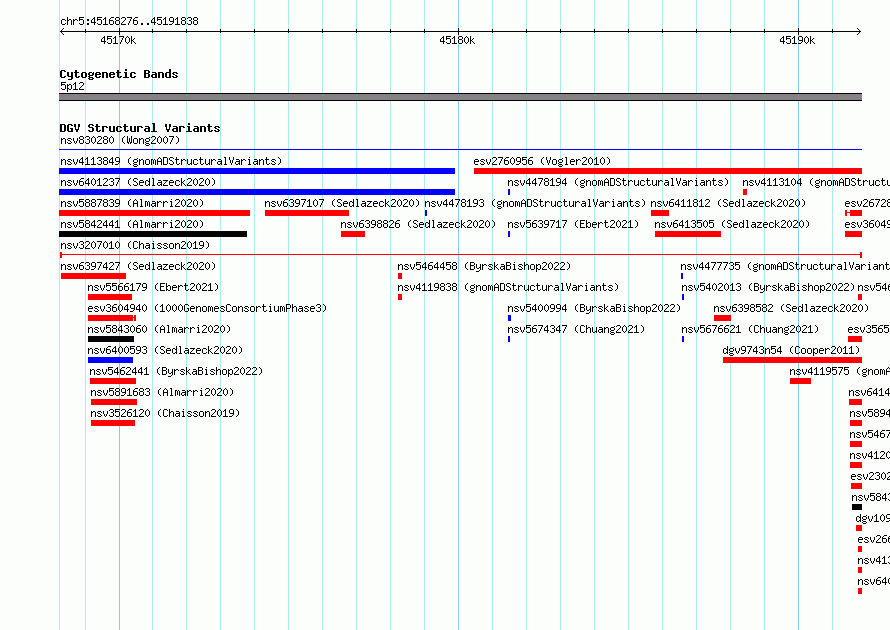Viewport: 890px width, 630px height.
Task: Click the gray 5p12 cytogenetic band bar
Action: click(460, 97)
